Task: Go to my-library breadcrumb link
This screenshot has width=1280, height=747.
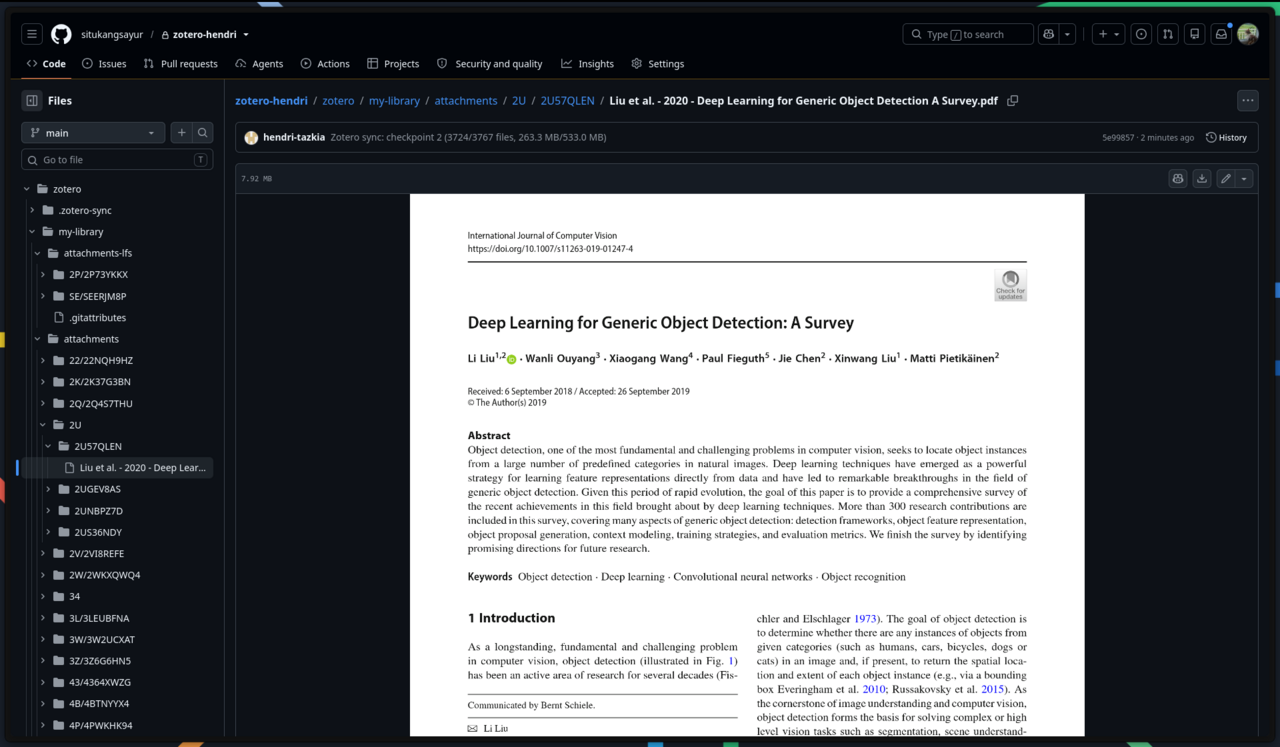Action: (x=392, y=101)
